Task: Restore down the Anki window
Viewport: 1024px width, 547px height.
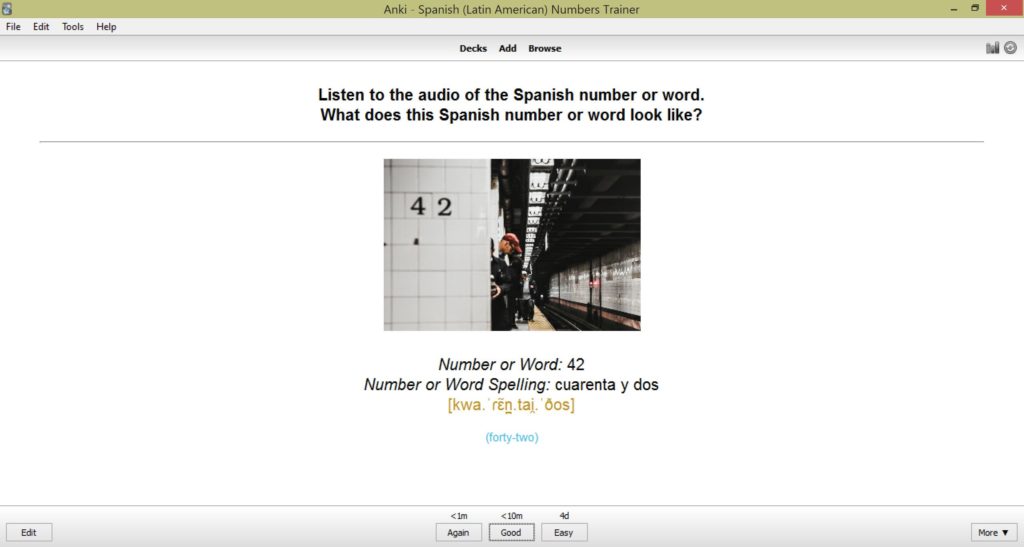Action: (x=975, y=8)
